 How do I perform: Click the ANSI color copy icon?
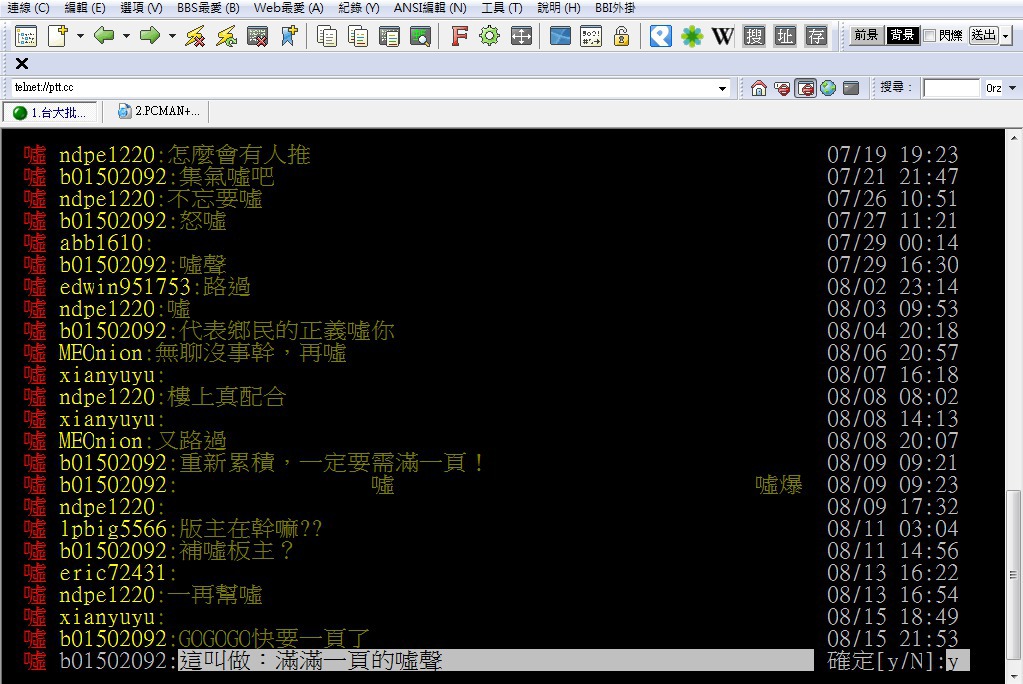(358, 36)
